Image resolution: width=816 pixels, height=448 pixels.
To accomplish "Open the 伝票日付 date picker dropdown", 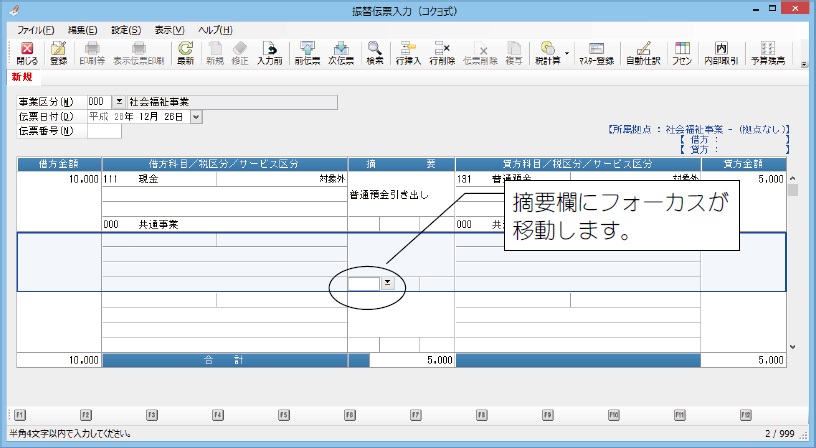I will tap(195, 116).
